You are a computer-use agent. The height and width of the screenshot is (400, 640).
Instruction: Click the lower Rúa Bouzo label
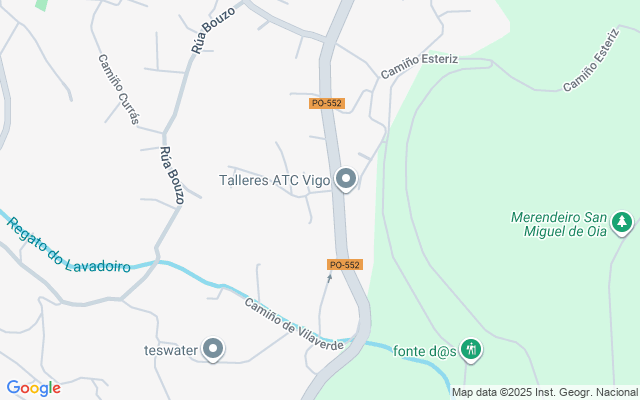172,175
